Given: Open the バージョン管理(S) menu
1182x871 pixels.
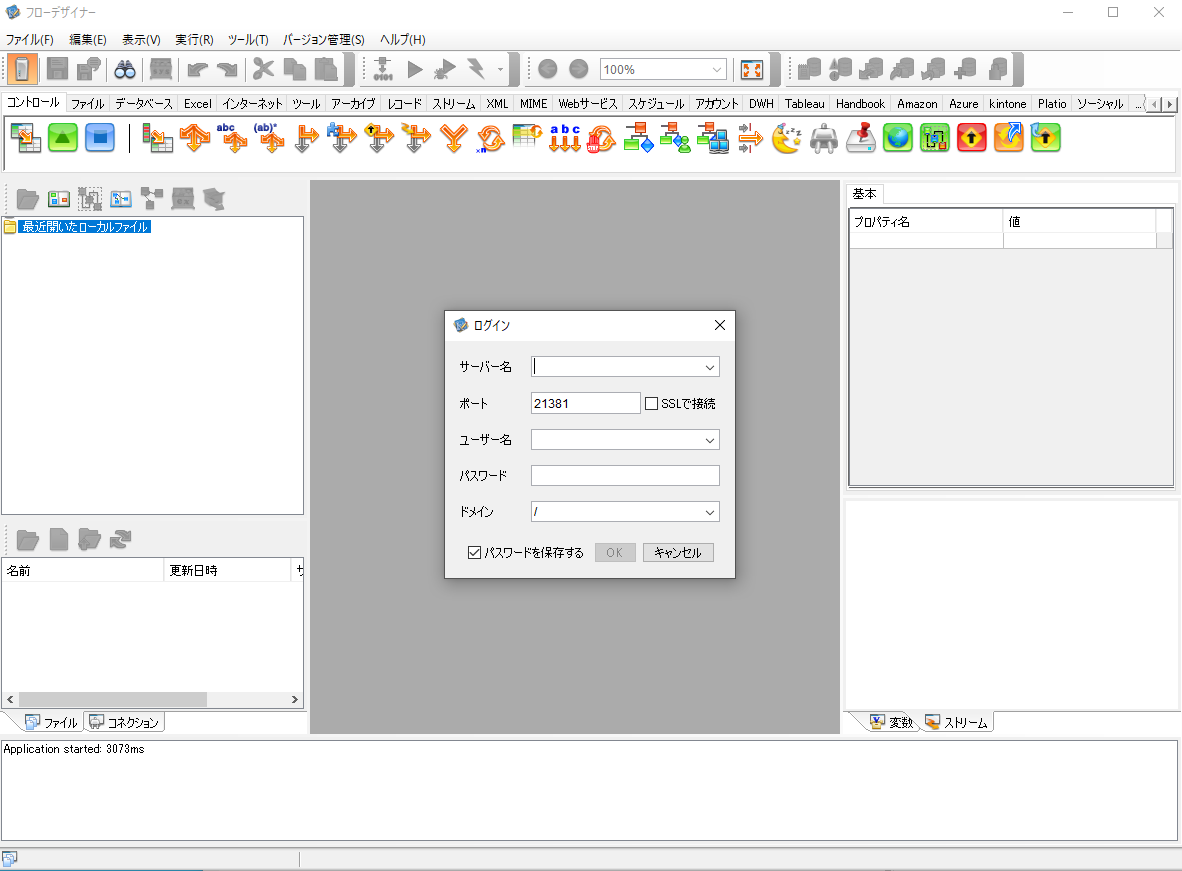Looking at the screenshot, I should (x=323, y=39).
